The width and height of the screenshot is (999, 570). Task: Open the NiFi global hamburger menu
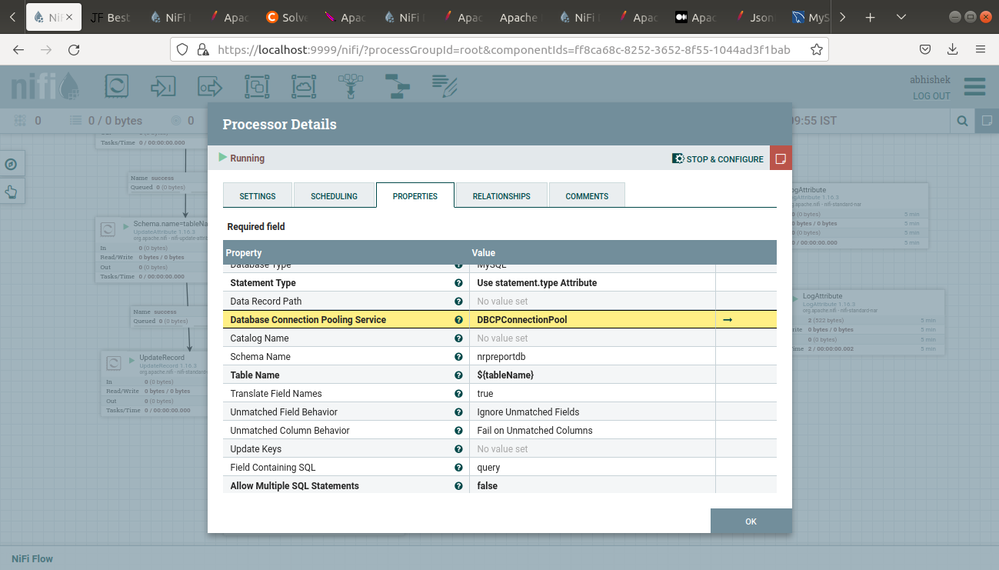pyautogui.click(x=974, y=87)
